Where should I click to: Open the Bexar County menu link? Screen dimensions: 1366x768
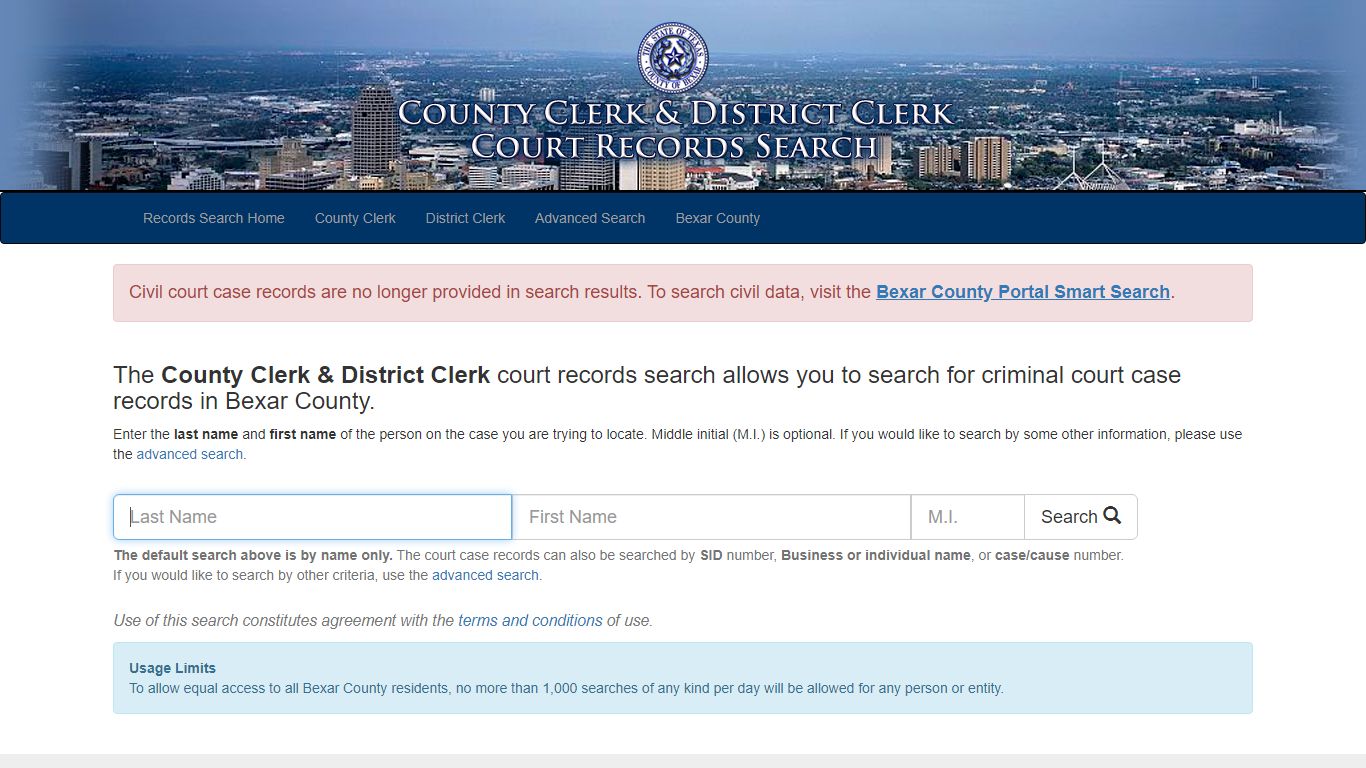717,218
